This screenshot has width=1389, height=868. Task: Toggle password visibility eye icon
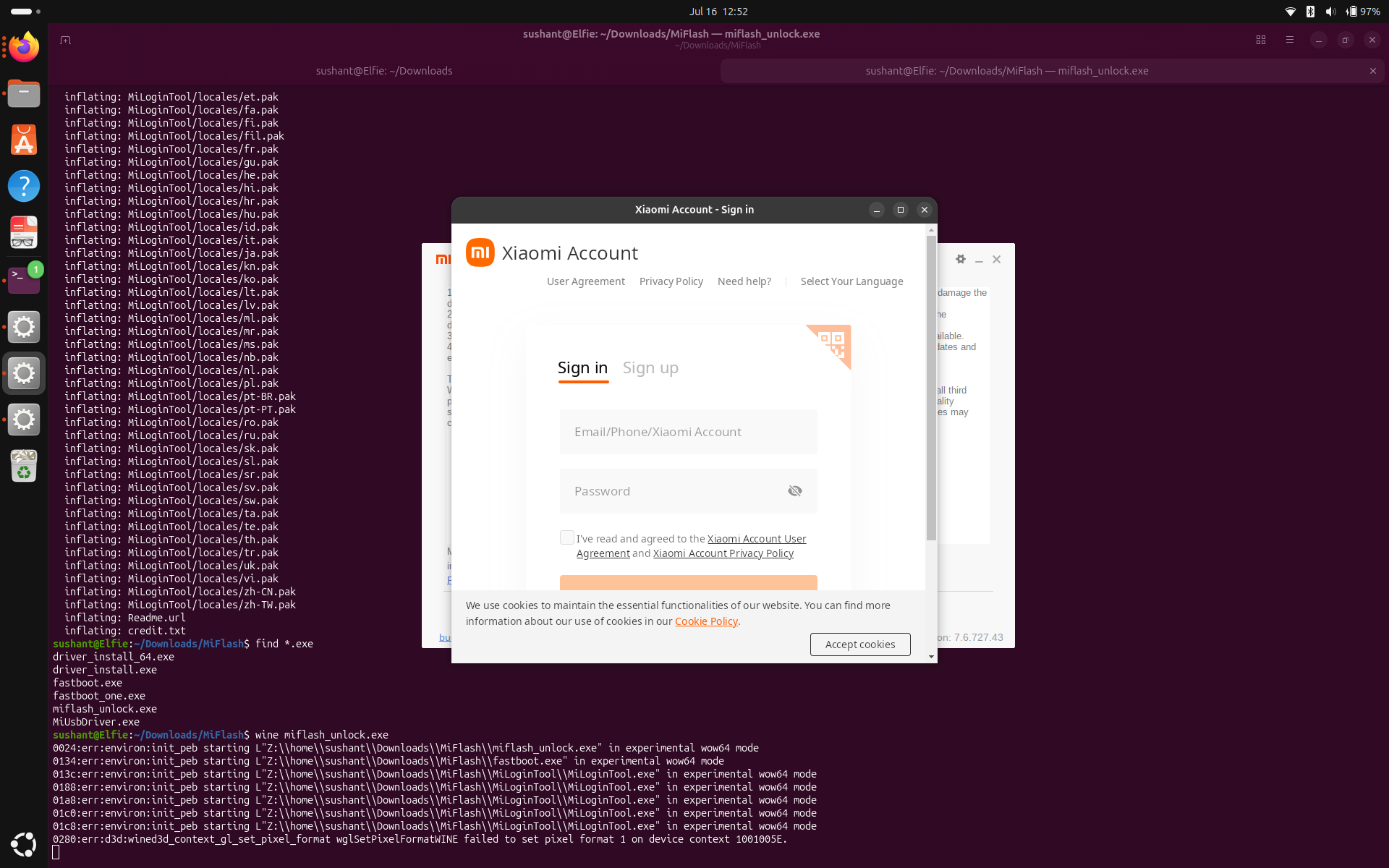point(795,491)
